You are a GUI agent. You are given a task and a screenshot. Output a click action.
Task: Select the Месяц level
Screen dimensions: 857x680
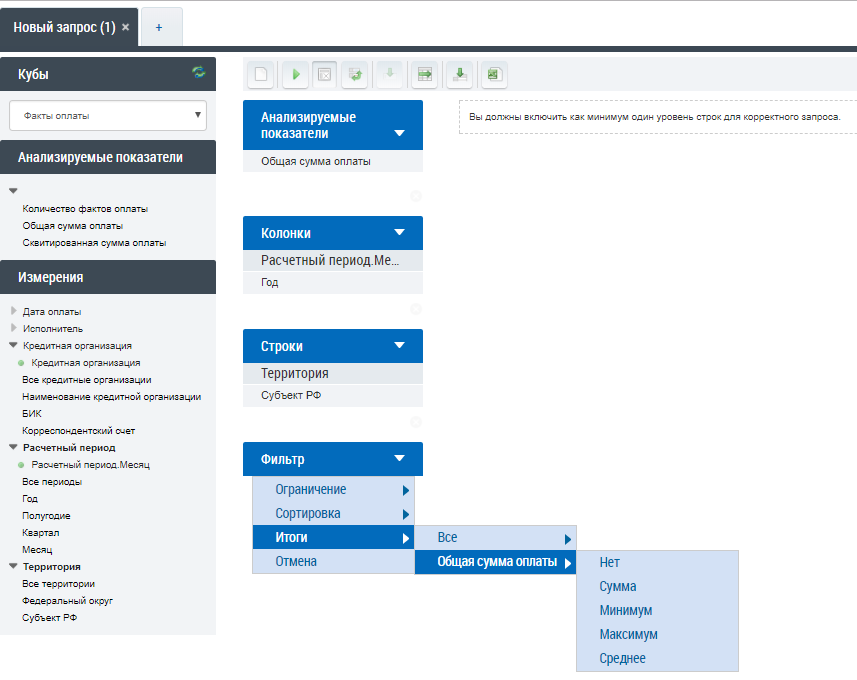coord(37,549)
